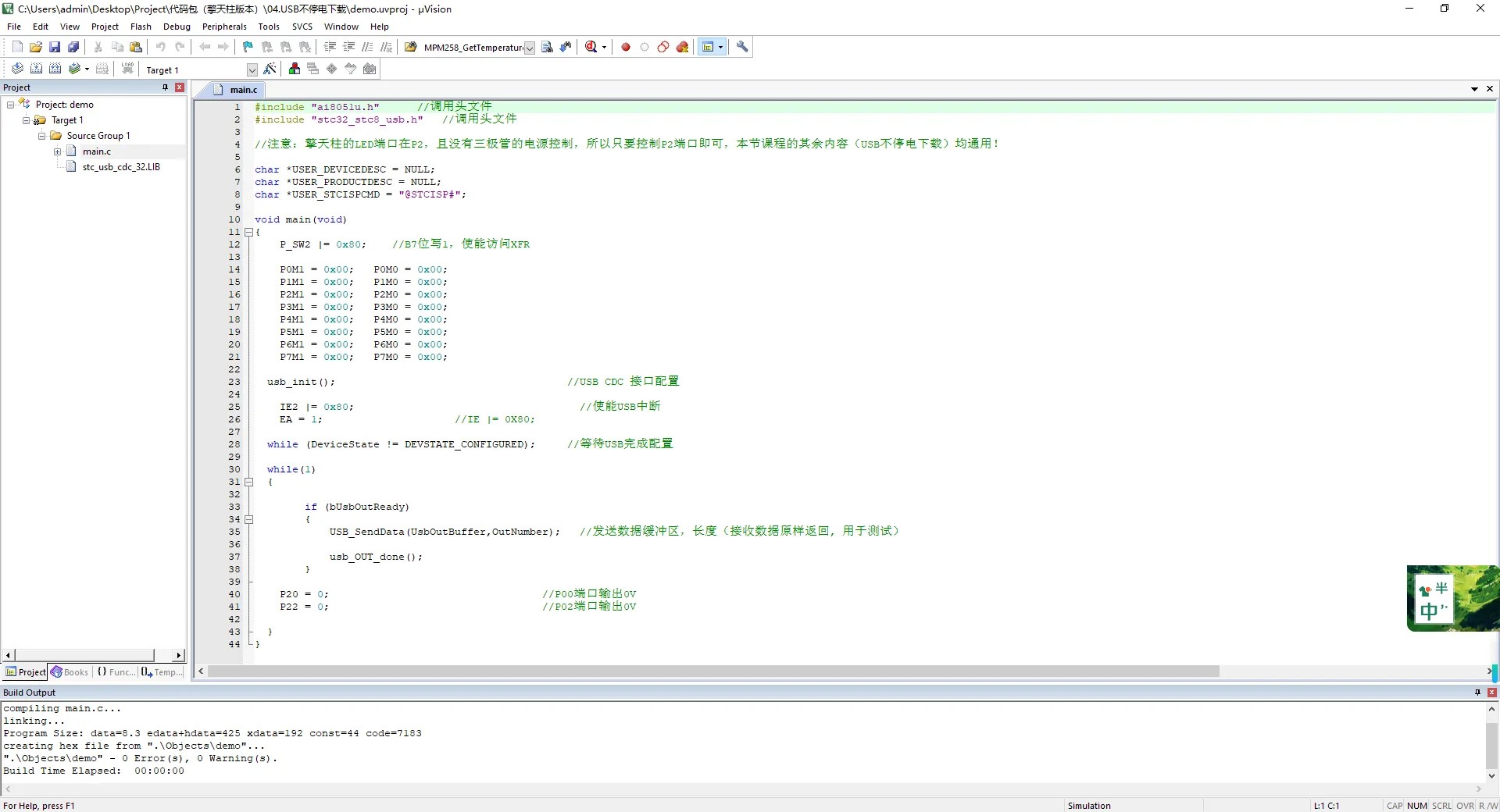Viewport: 1500px width, 812px height.
Task: Open the debug button dropdown arrow
Action: click(x=604, y=47)
